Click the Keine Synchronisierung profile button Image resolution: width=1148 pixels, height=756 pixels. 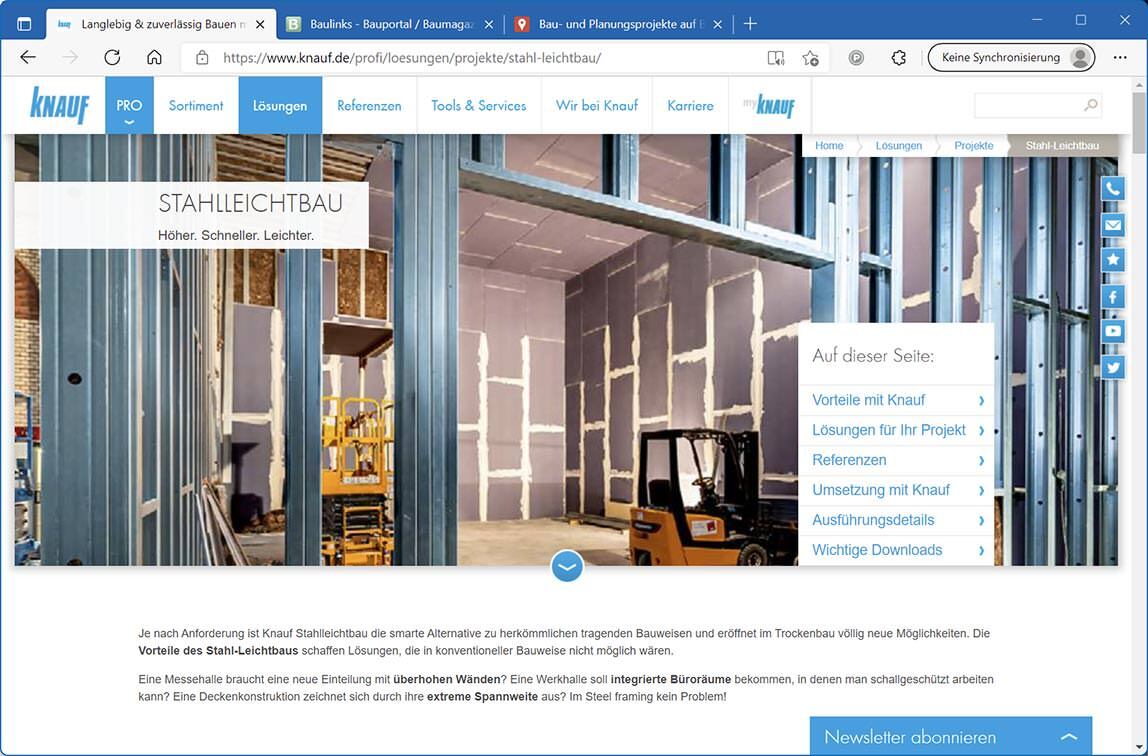[x=1011, y=58]
